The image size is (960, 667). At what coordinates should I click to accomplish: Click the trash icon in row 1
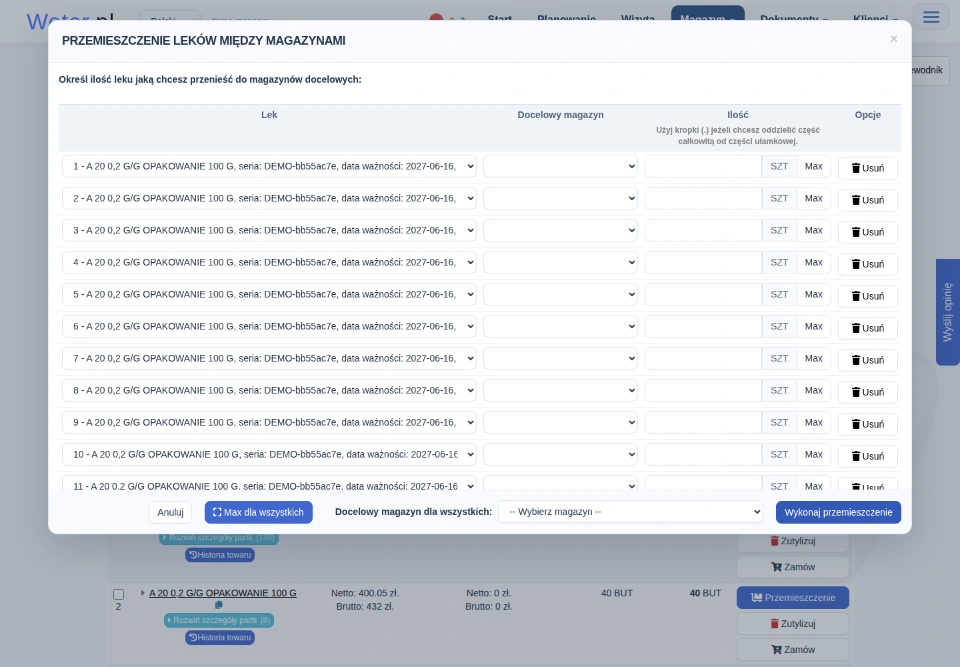[855, 168]
